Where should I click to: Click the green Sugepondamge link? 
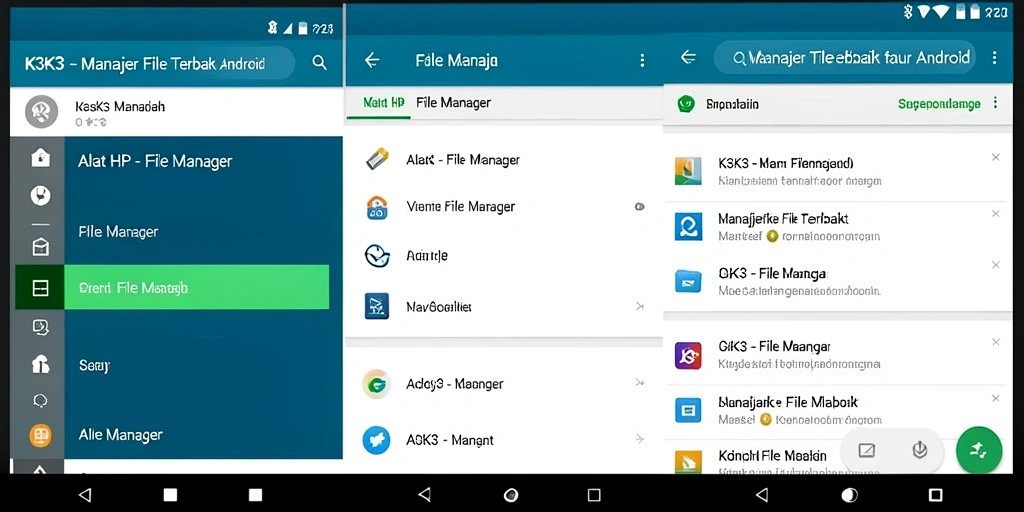tap(939, 104)
